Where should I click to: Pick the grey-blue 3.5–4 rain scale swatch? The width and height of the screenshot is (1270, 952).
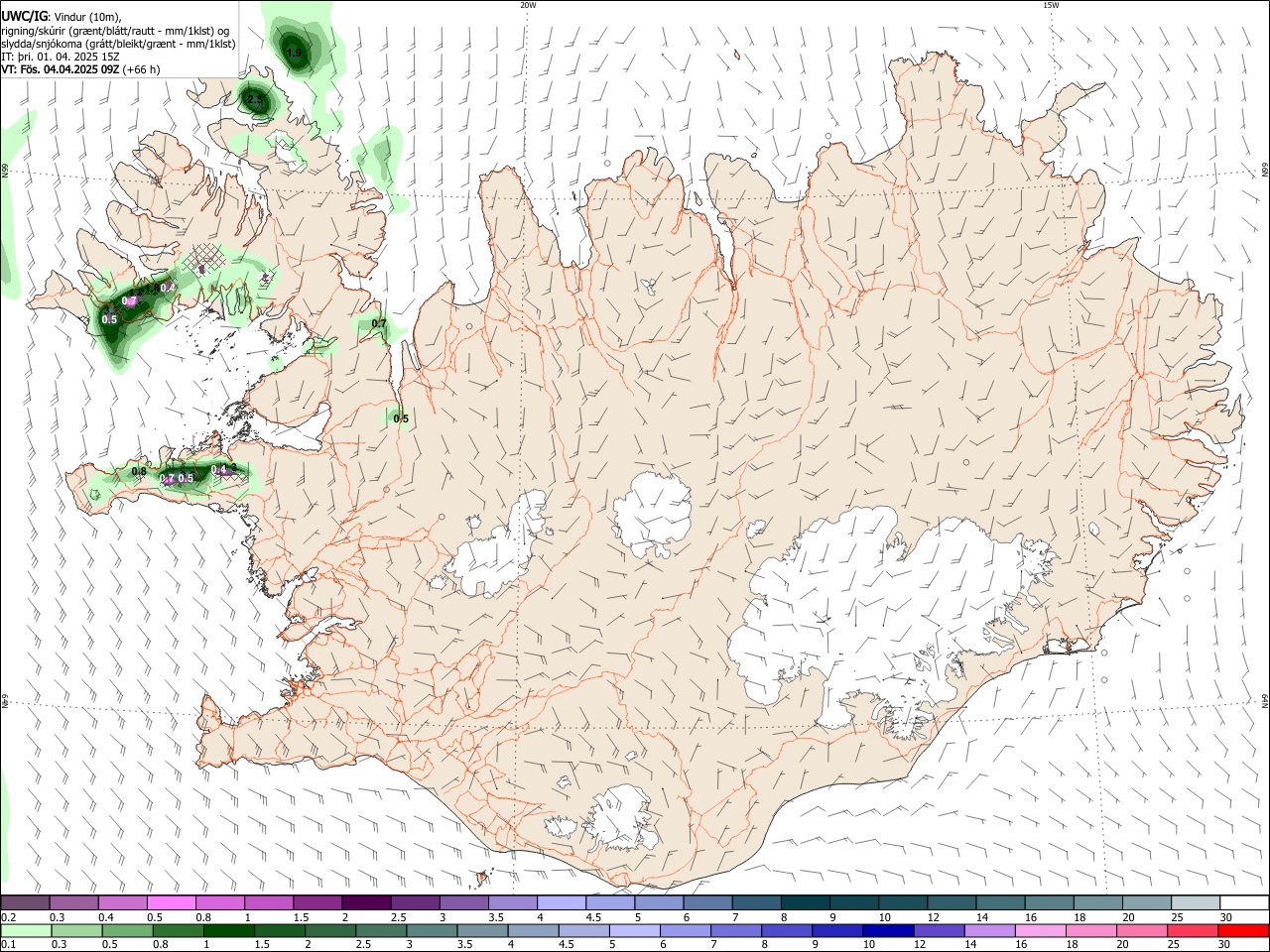pyautogui.click(x=483, y=931)
